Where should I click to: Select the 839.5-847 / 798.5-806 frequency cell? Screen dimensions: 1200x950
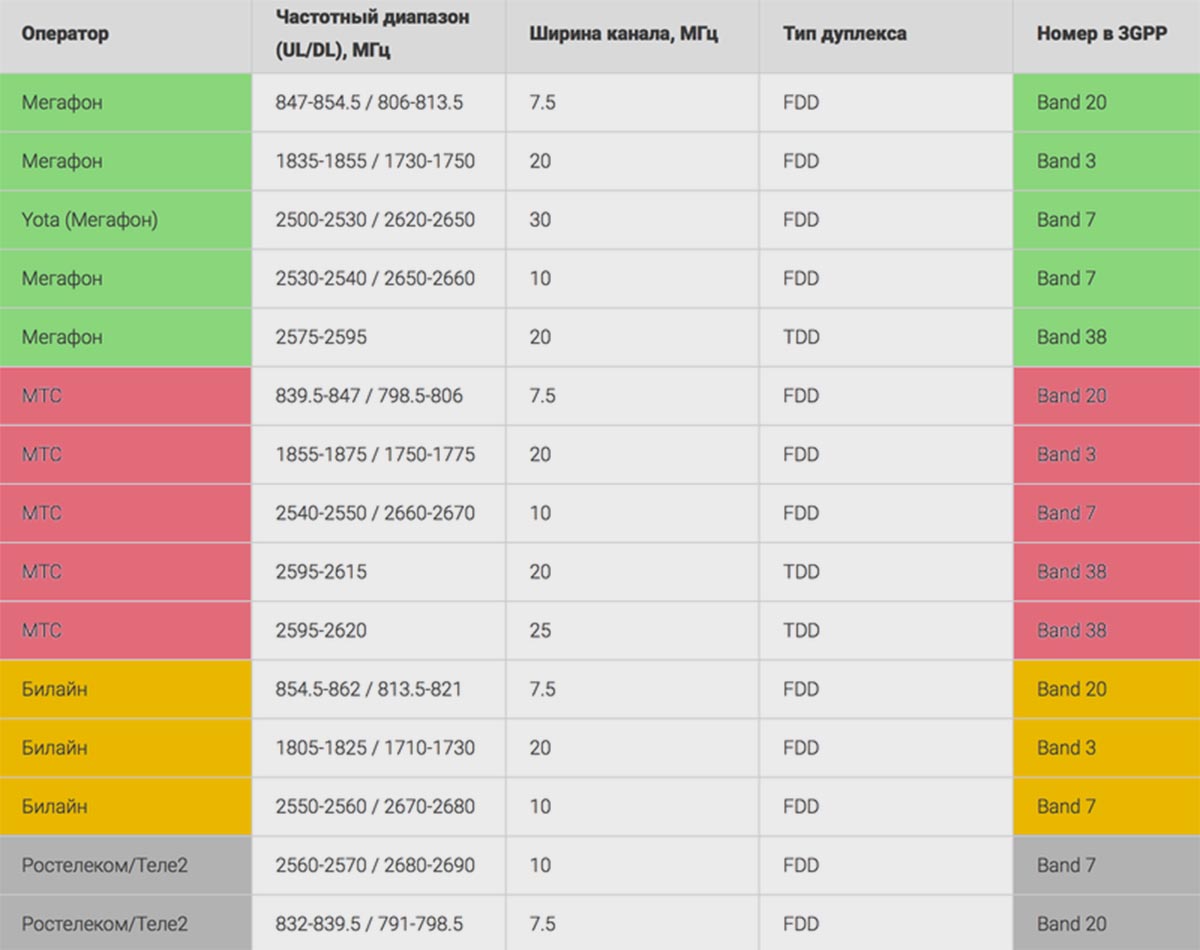[369, 396]
